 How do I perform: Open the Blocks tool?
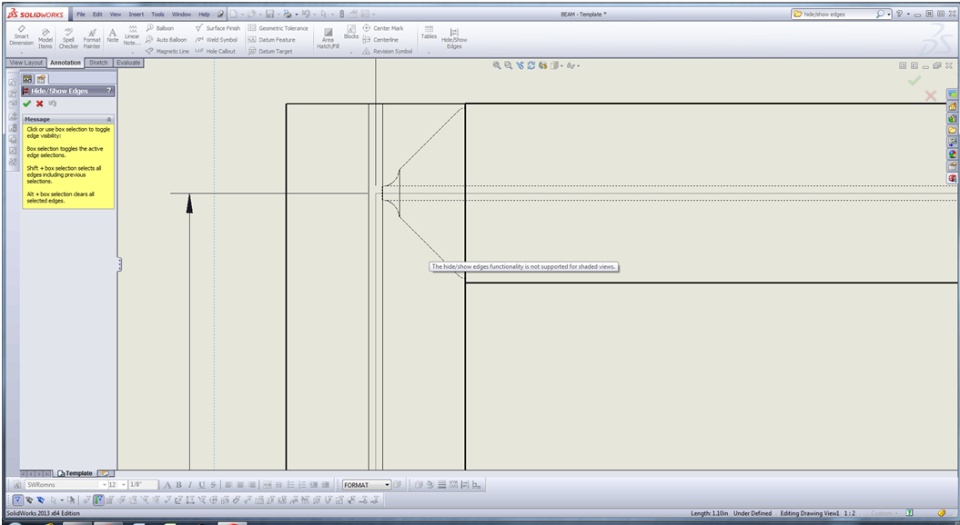(x=351, y=33)
